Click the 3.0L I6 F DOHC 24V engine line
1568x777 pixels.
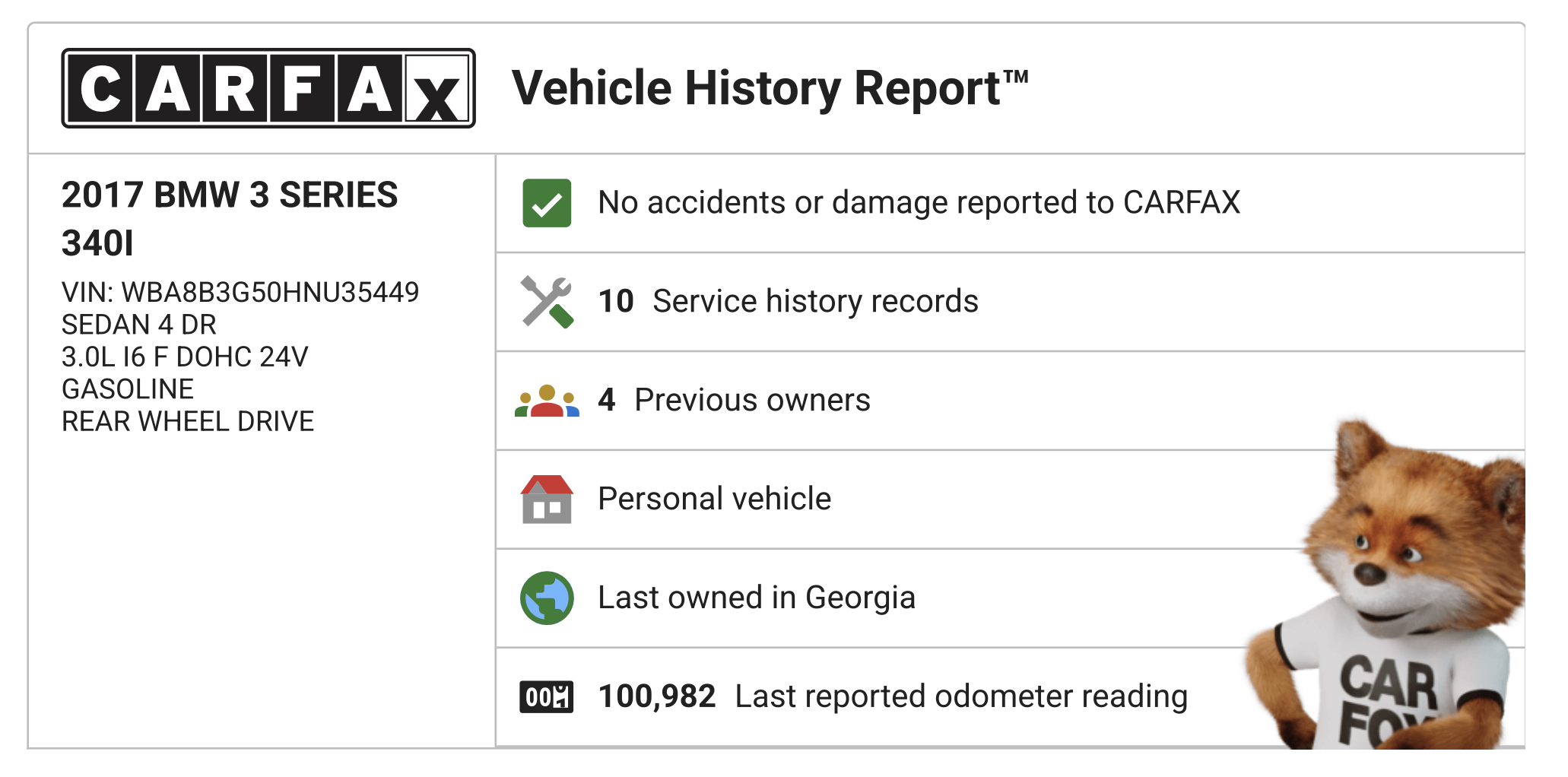pos(185,357)
